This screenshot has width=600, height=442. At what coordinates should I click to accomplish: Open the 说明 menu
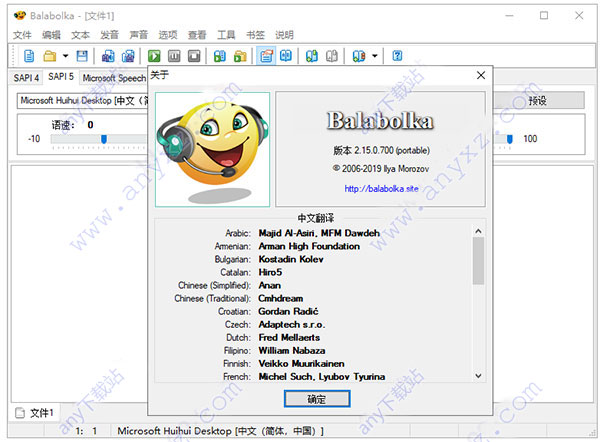(284, 35)
